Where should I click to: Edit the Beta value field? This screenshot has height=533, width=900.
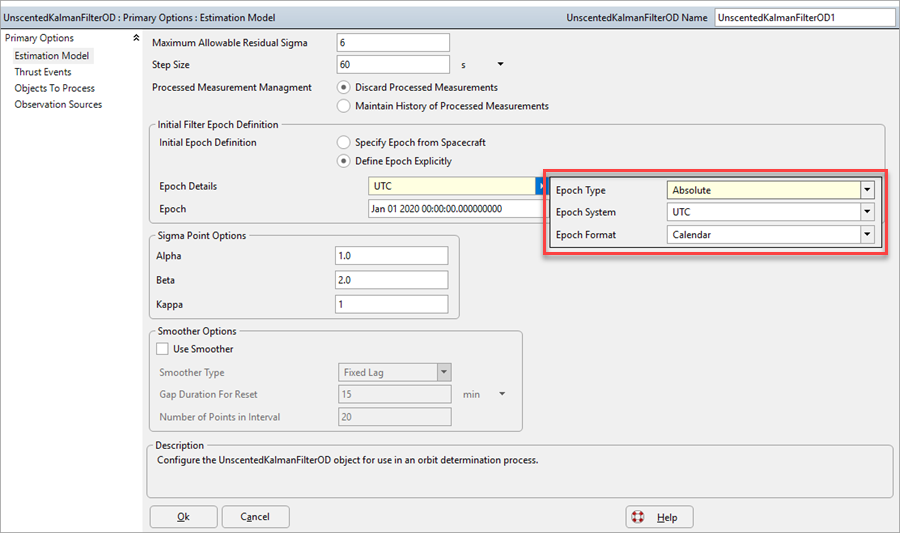point(391,280)
